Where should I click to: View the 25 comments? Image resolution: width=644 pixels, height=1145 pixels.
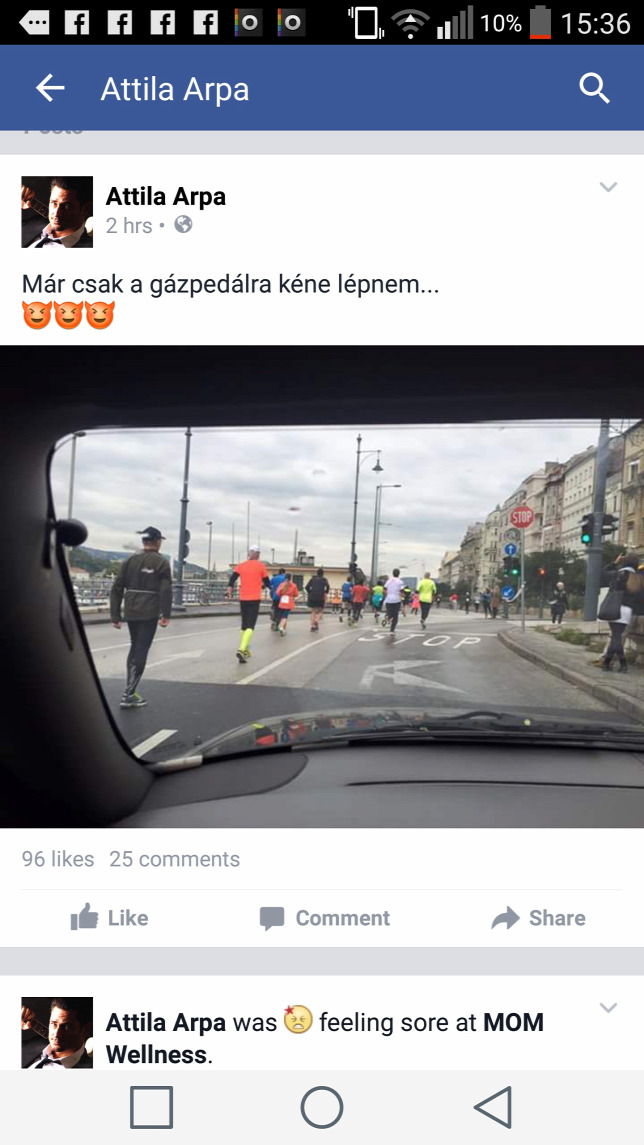(175, 859)
